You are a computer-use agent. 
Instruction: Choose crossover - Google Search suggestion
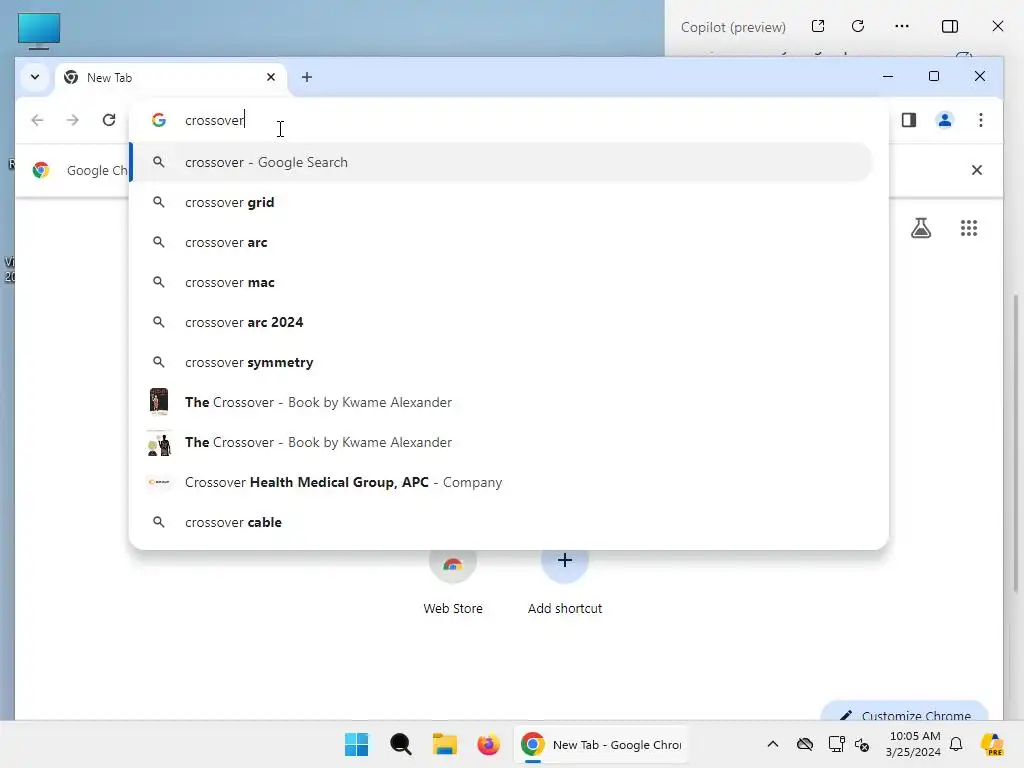tap(502, 163)
